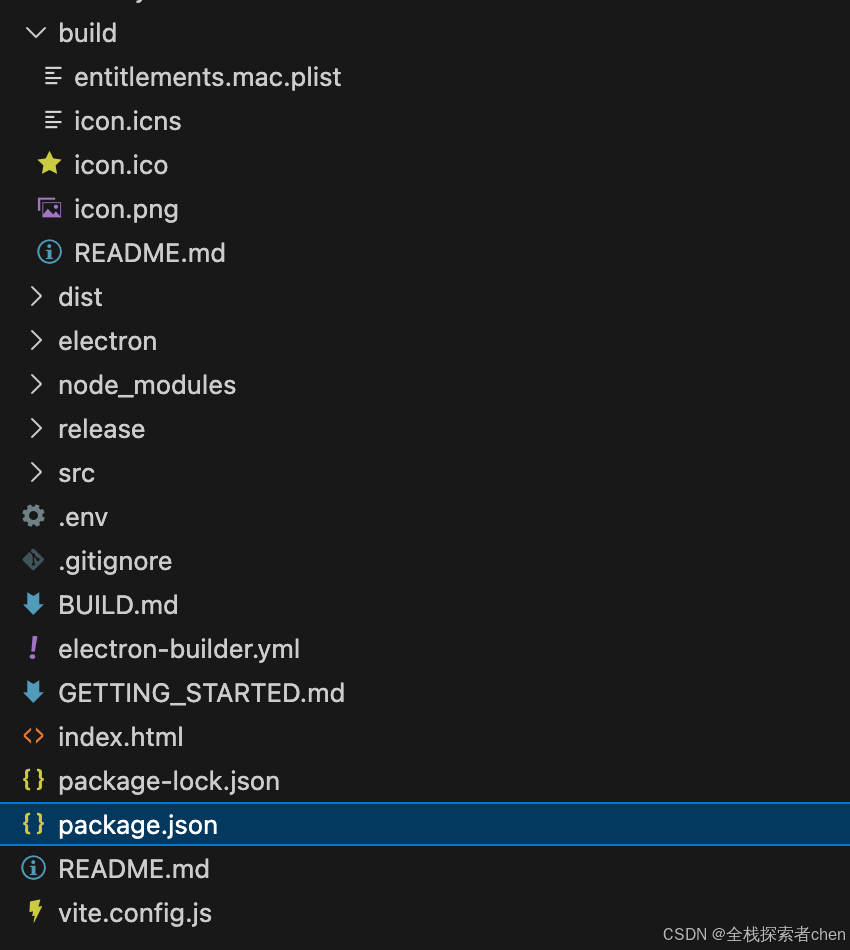Open GETTING_STARTED.md
Viewport: 850px width, 950px height.
coord(201,692)
